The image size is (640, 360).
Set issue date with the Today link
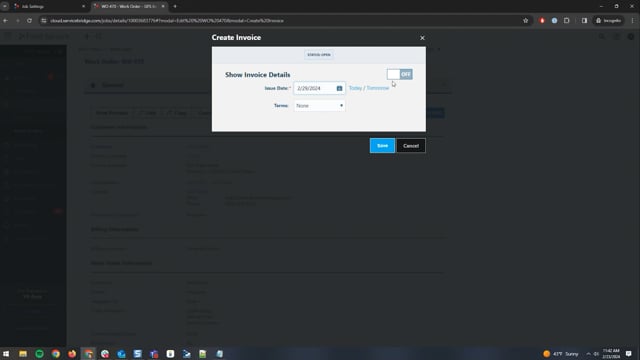(355, 88)
